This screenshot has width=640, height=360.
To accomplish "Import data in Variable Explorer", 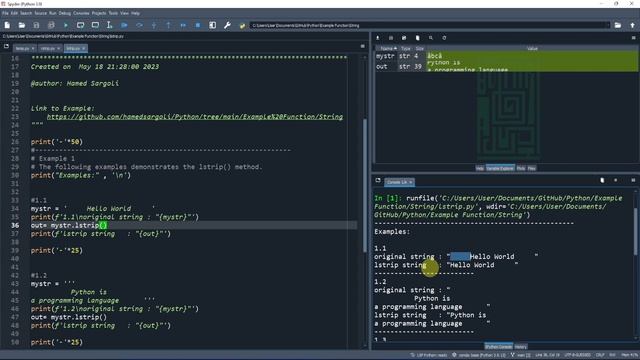I will 378,38.
